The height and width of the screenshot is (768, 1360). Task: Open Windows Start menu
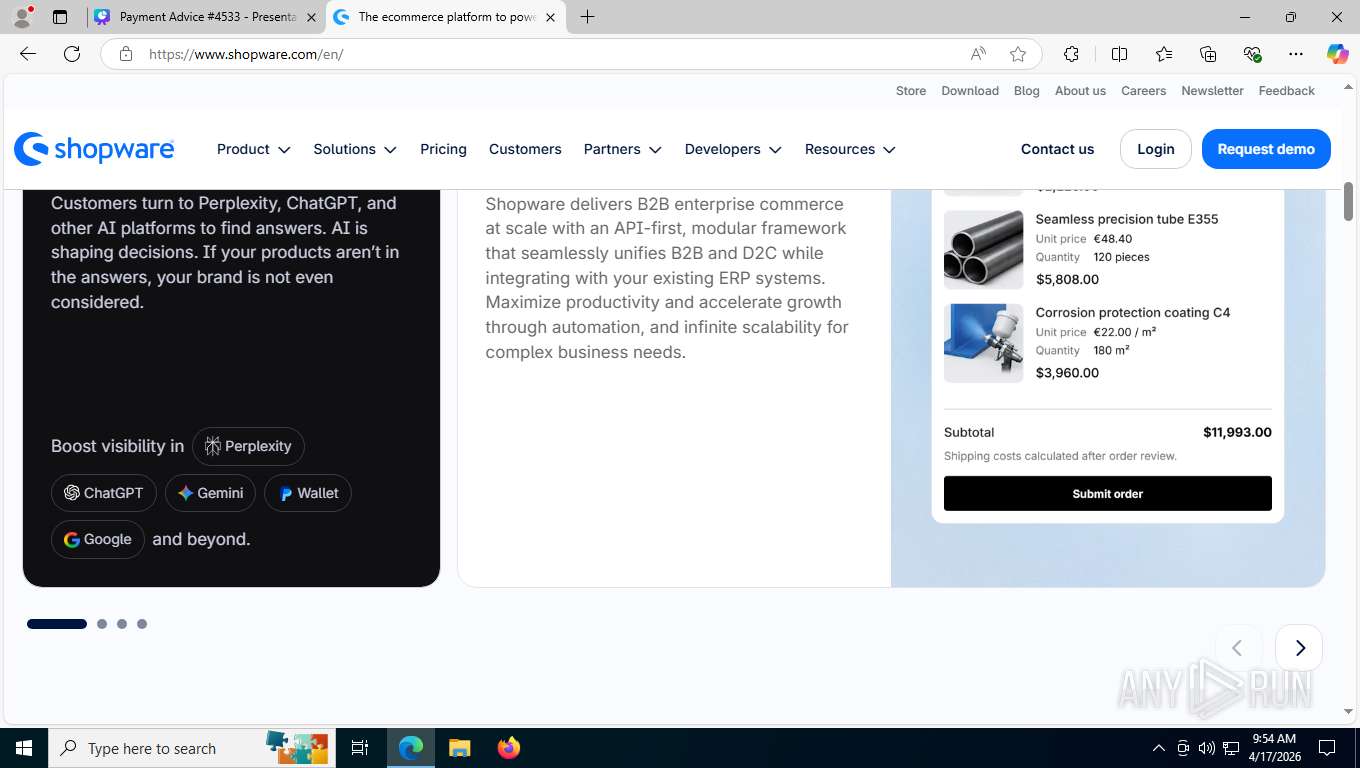(x=24, y=748)
